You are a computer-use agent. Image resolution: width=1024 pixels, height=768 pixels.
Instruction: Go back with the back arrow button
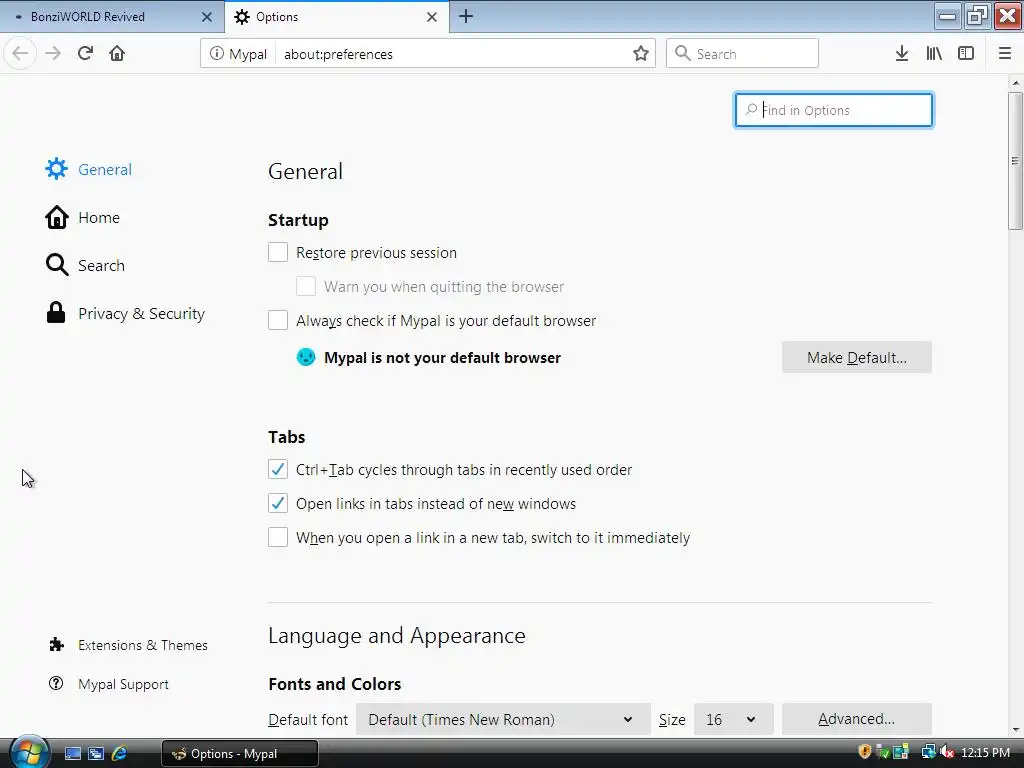tap(20, 54)
